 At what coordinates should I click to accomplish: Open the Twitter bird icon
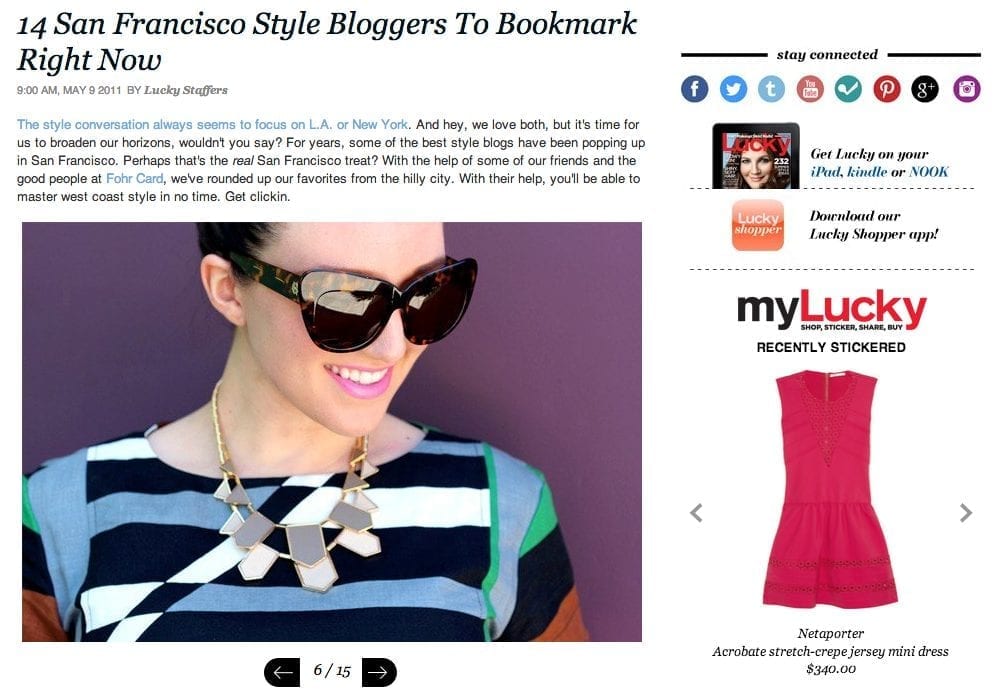(x=733, y=89)
